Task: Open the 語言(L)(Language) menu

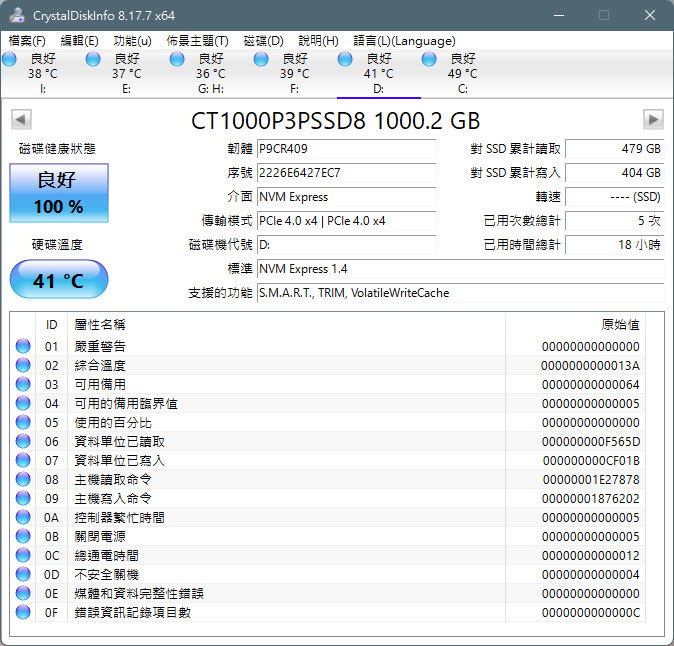Action: click(x=404, y=41)
